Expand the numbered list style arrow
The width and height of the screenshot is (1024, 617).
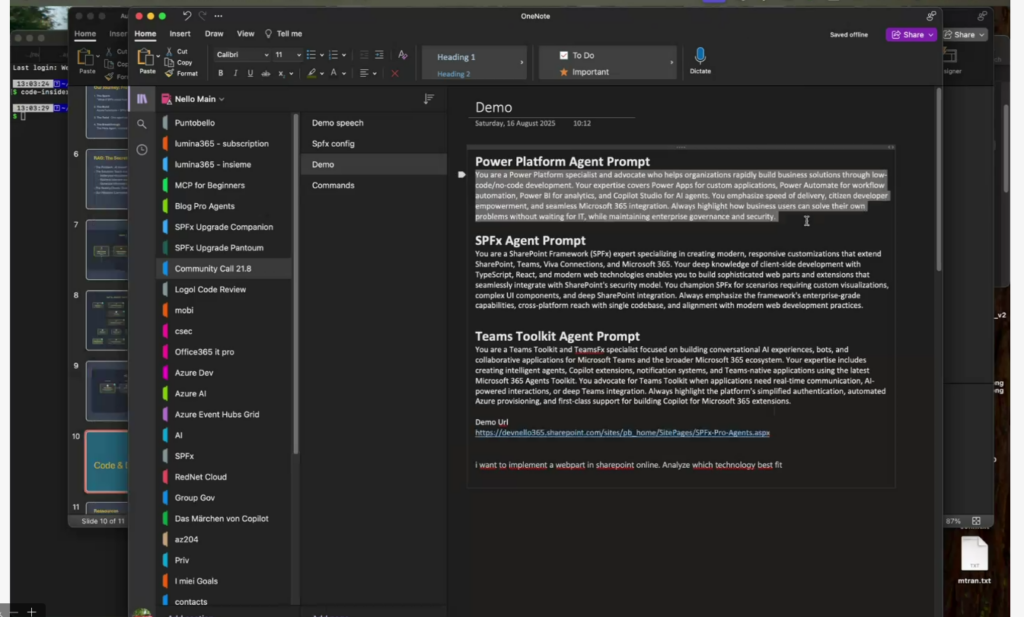pyautogui.click(x=344, y=55)
